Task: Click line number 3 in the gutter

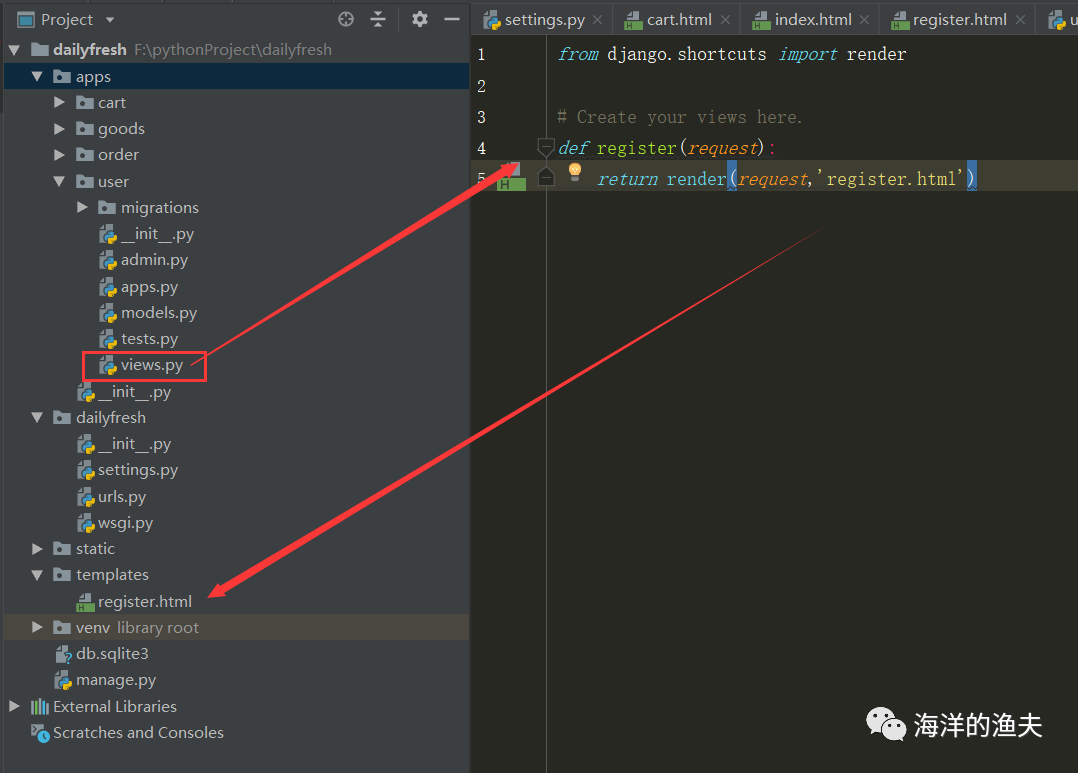Action: (481, 117)
